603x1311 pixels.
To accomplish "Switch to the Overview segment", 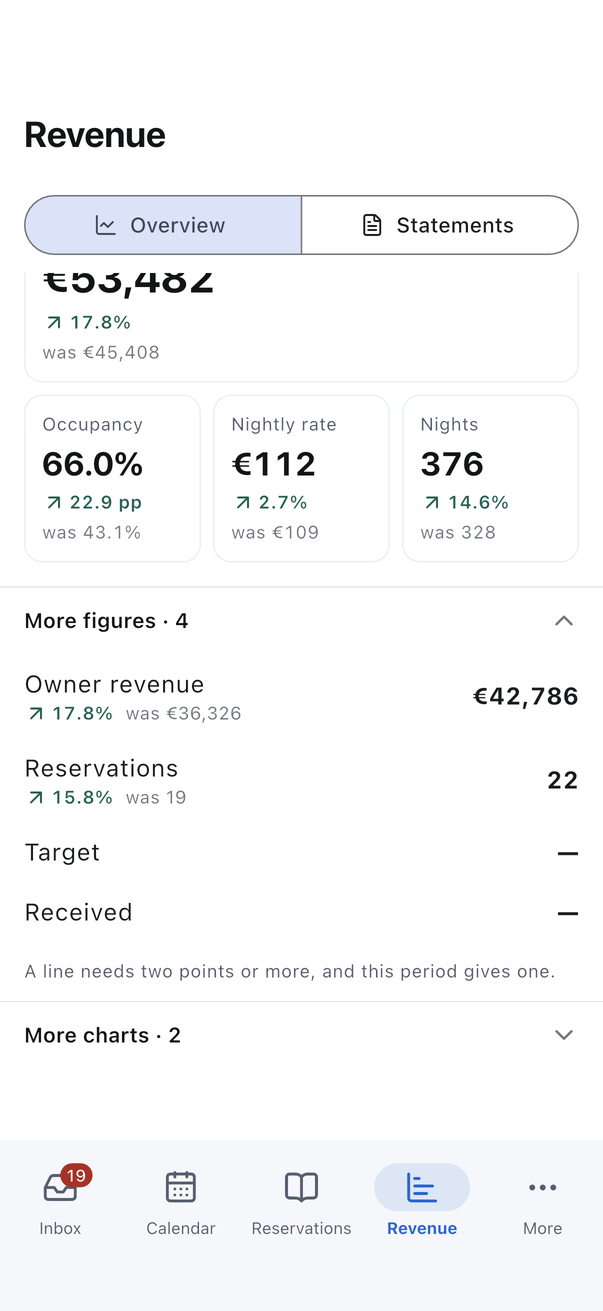I will tap(163, 225).
